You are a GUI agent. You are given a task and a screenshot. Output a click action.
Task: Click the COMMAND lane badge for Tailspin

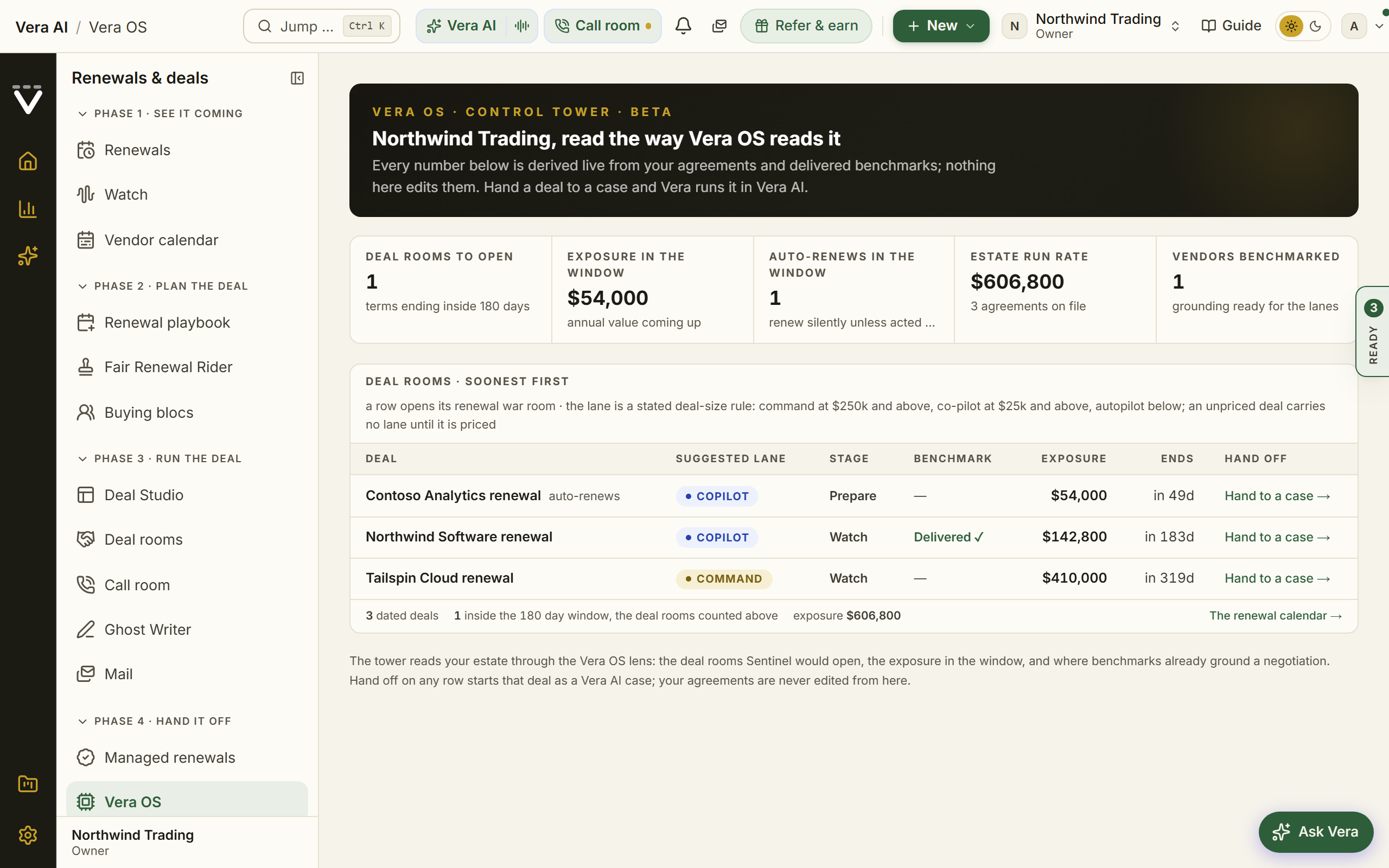pos(724,579)
